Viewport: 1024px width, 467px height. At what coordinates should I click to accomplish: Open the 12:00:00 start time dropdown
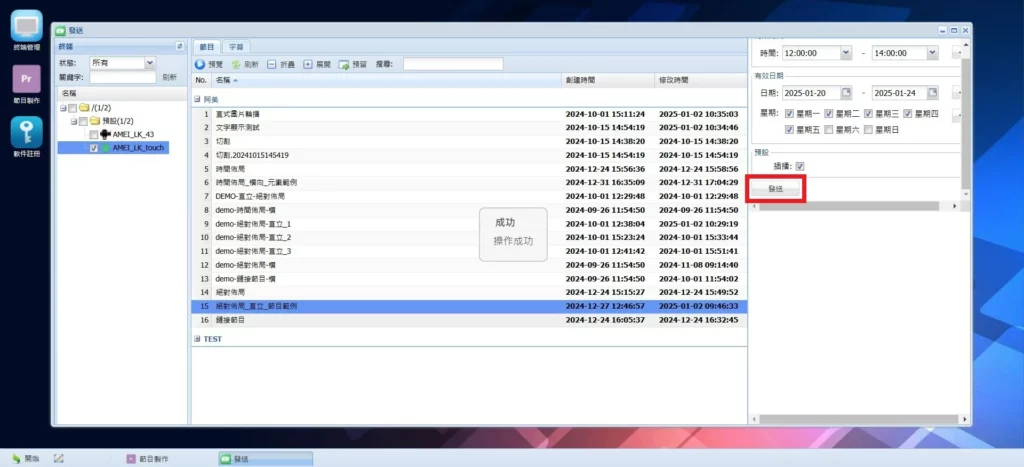click(x=846, y=52)
